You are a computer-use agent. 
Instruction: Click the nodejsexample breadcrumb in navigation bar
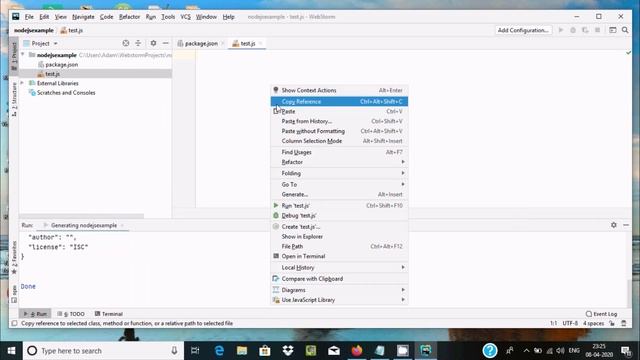tap(34, 30)
